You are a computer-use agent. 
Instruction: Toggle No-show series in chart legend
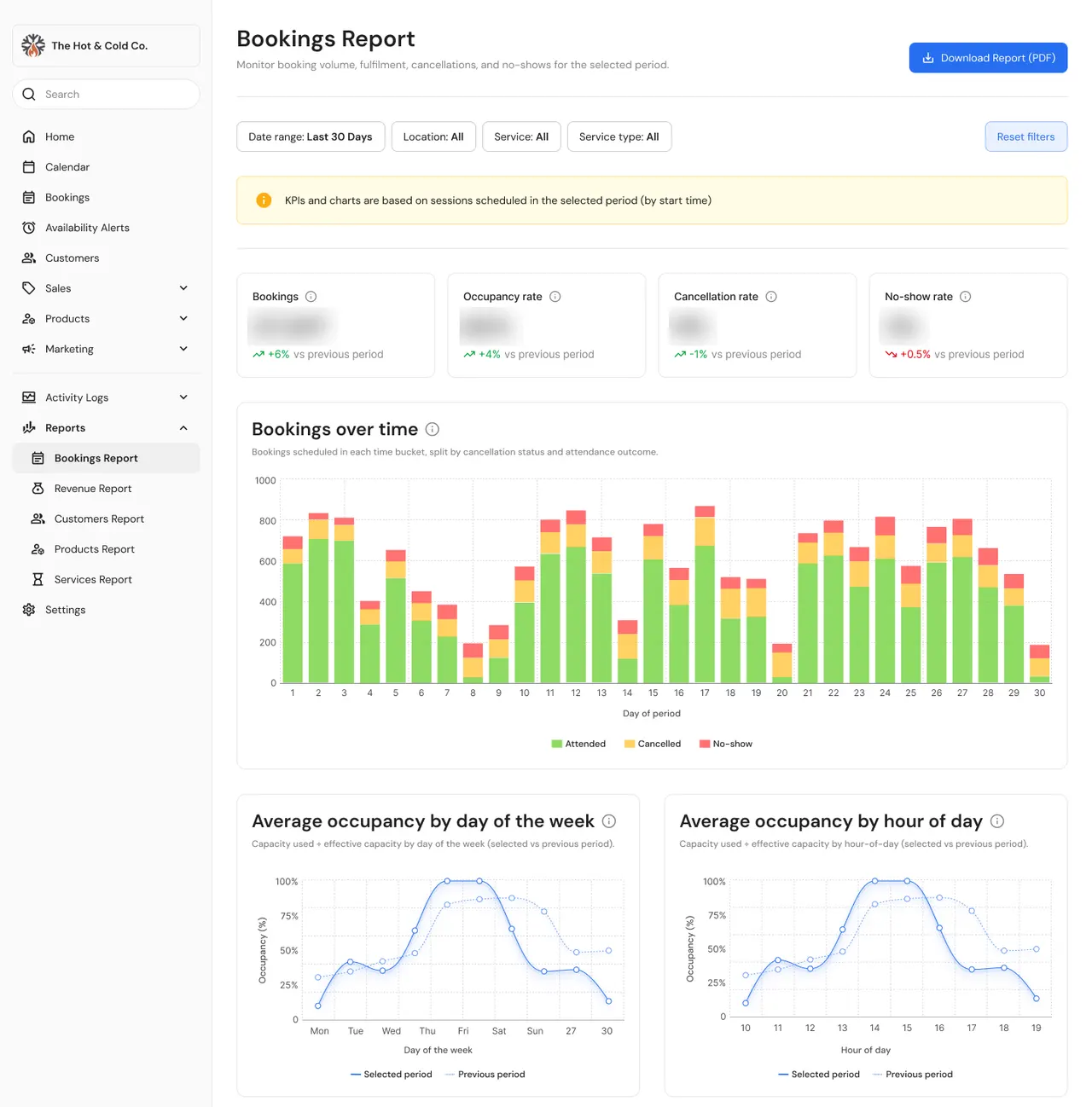pyautogui.click(x=726, y=744)
